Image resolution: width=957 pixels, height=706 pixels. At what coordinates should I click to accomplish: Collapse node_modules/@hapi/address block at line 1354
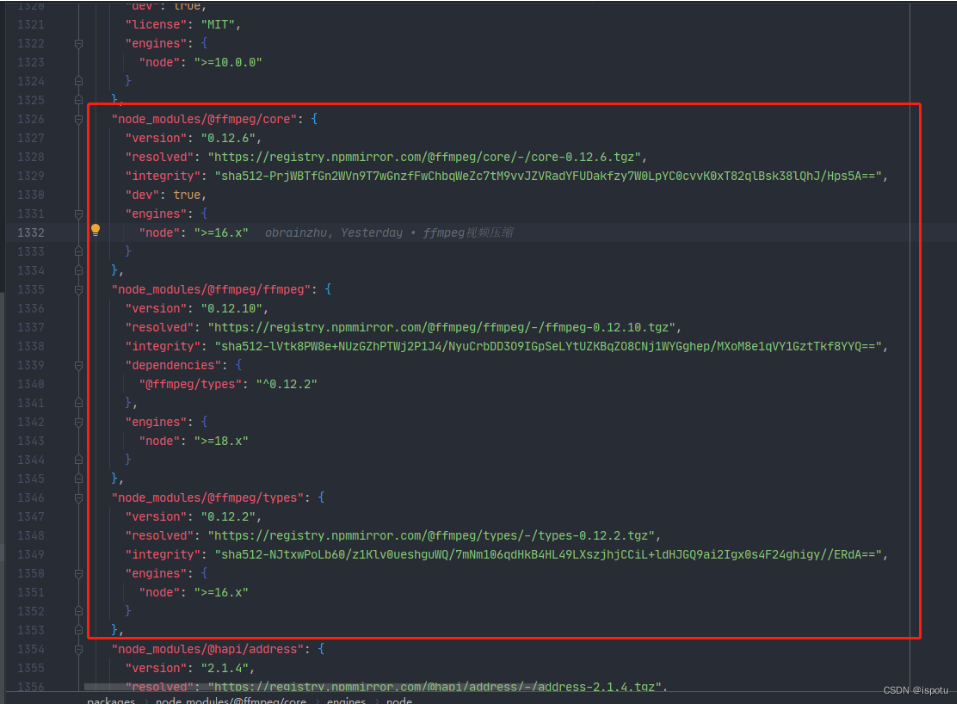click(79, 650)
